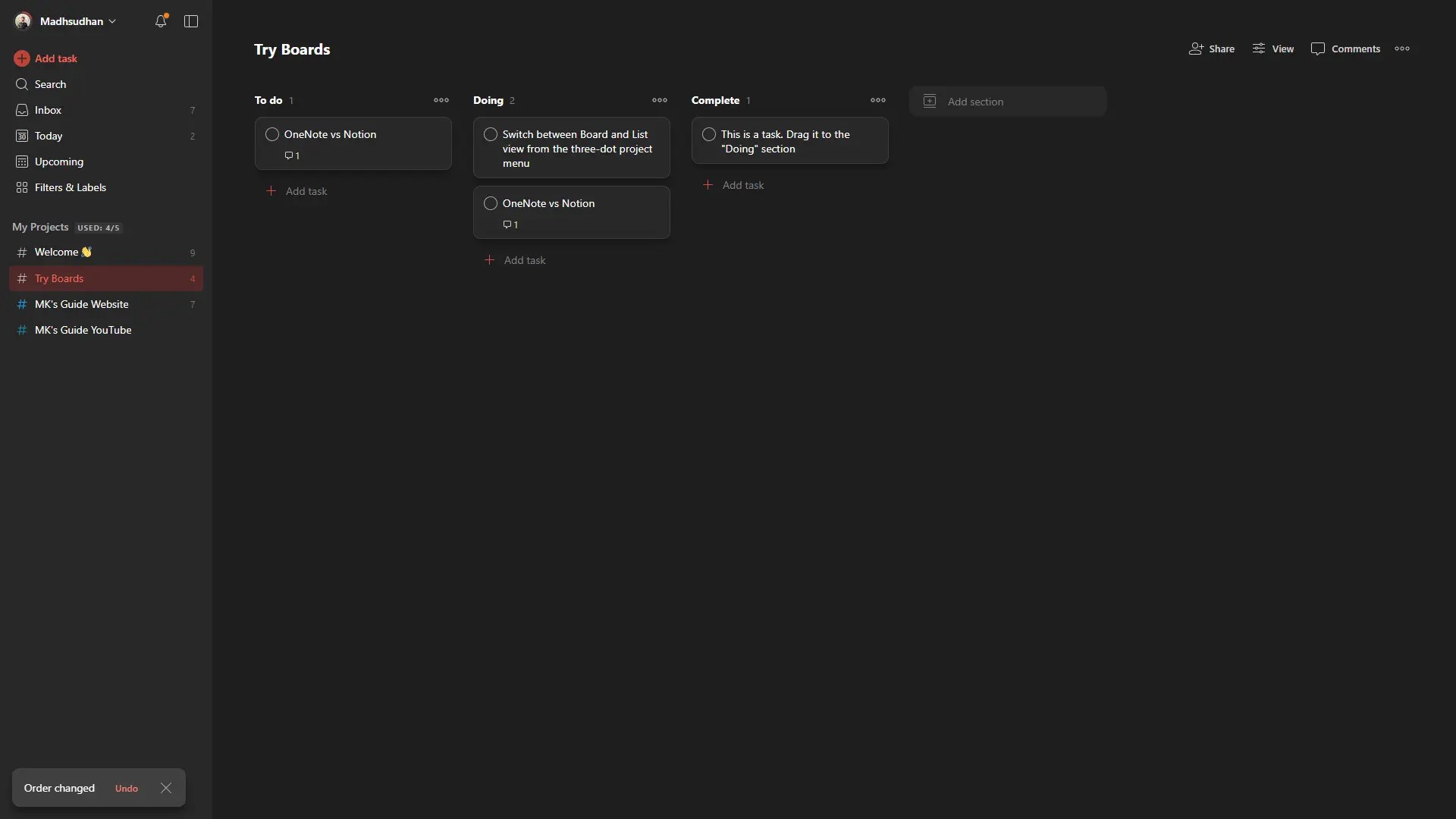Click Undo in the Order changed toast
Viewport: 1456px width, 819px height.
pyautogui.click(x=126, y=788)
